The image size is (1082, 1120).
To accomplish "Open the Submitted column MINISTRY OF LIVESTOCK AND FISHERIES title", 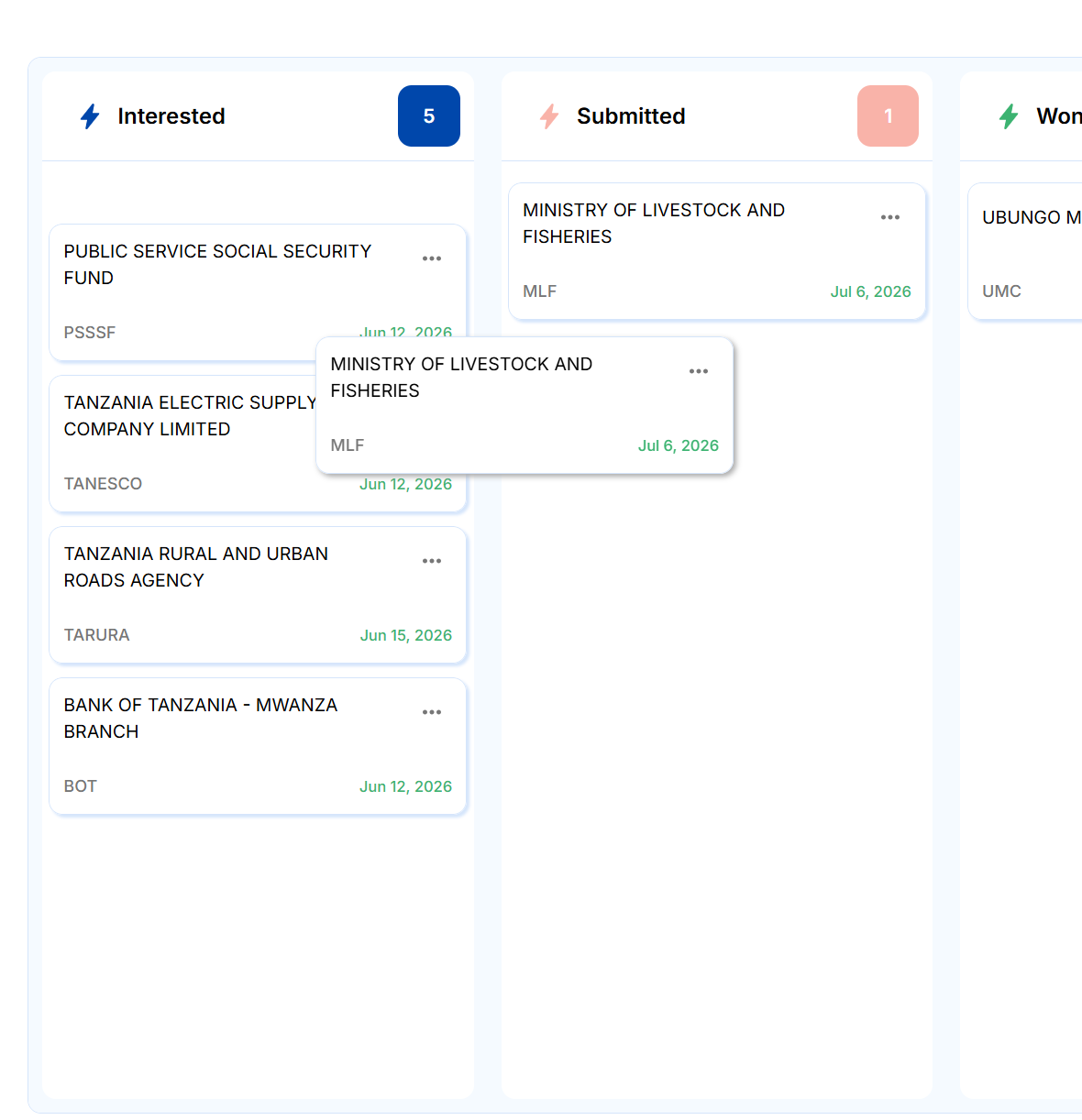I will coord(654,223).
